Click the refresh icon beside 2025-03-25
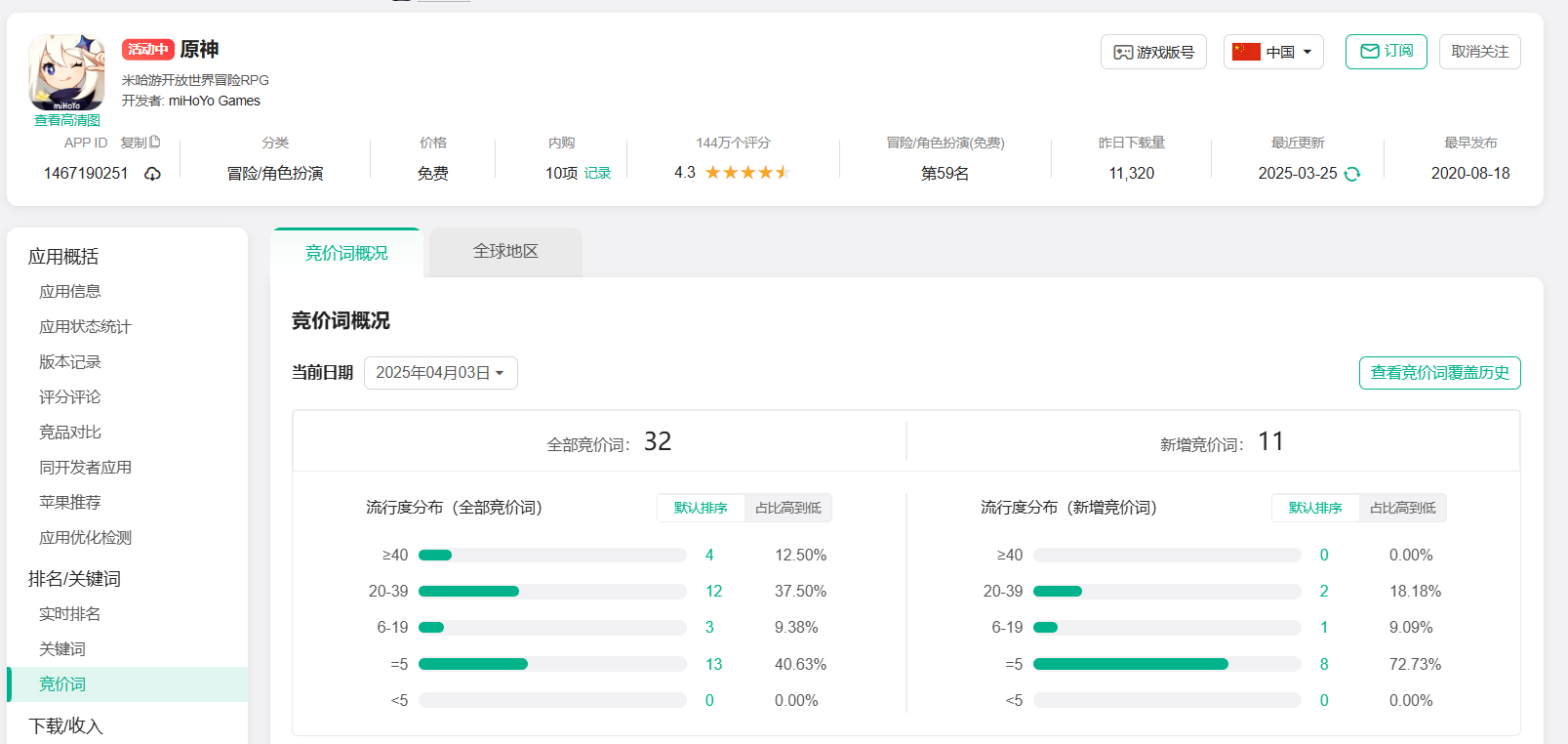1568x744 pixels. coord(1352,174)
